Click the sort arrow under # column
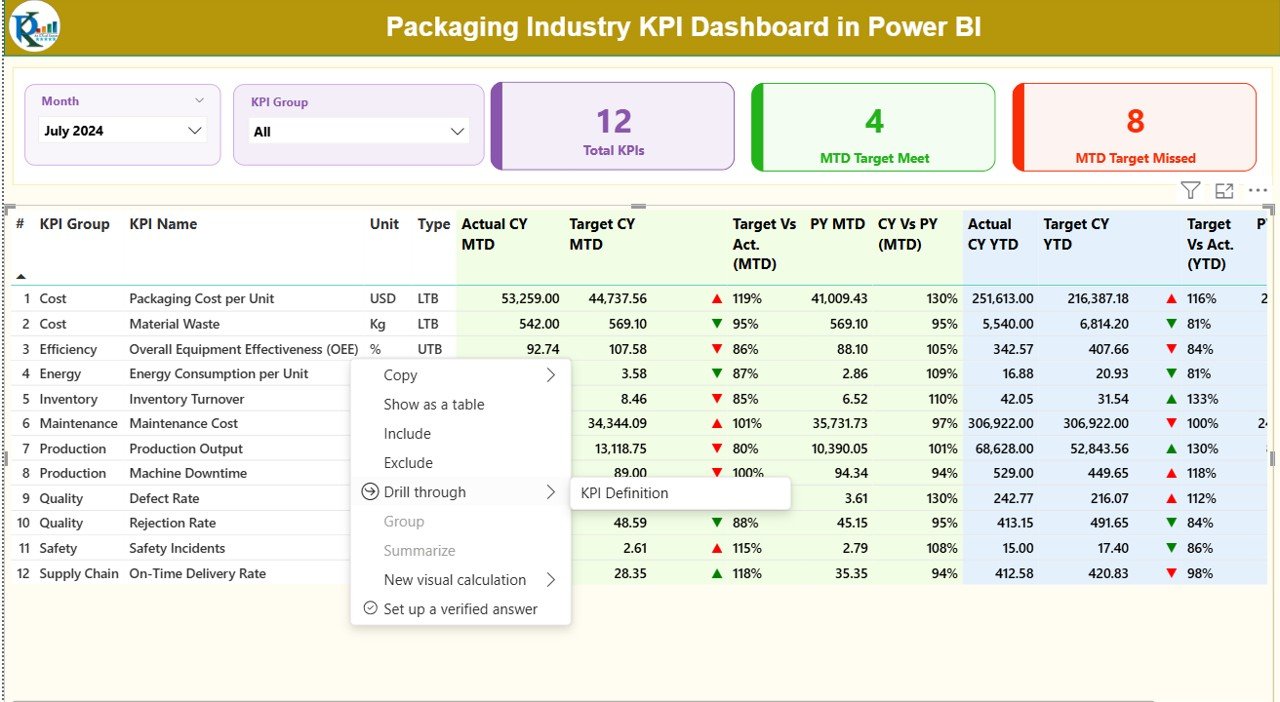 (21, 276)
